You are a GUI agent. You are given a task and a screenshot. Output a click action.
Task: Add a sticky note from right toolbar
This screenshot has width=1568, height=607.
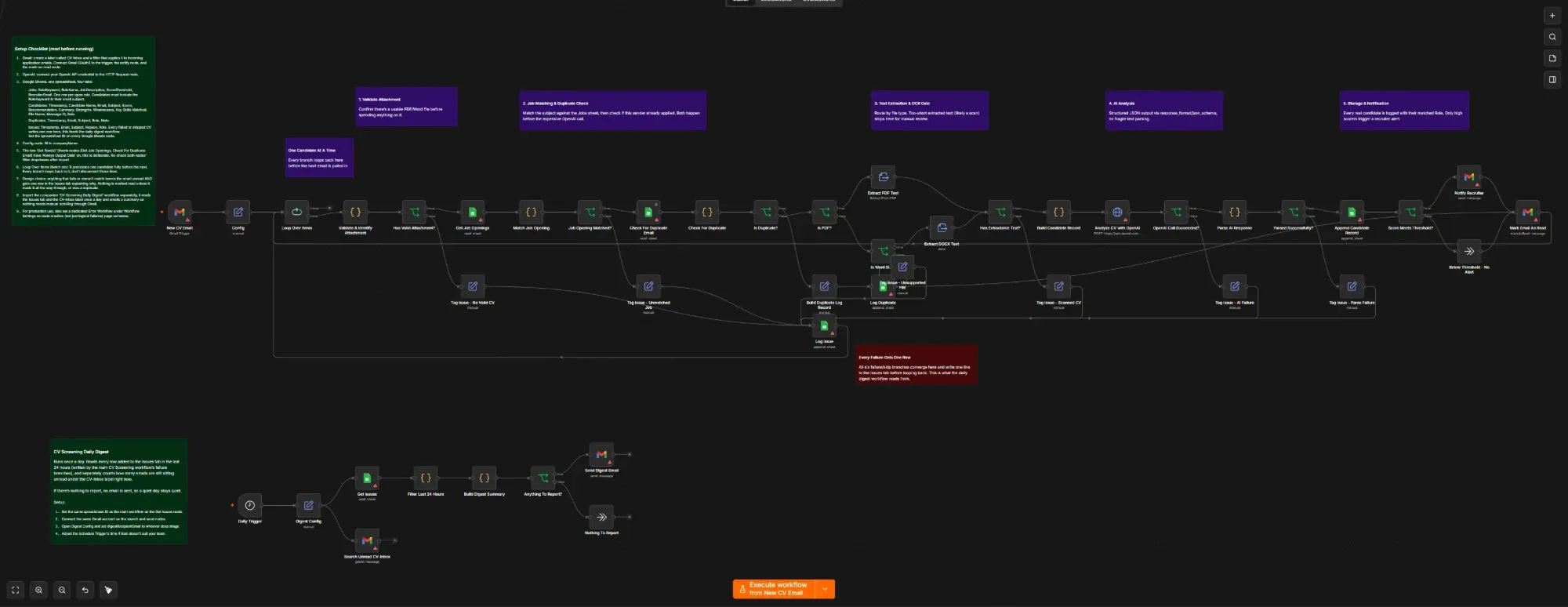point(1552,58)
